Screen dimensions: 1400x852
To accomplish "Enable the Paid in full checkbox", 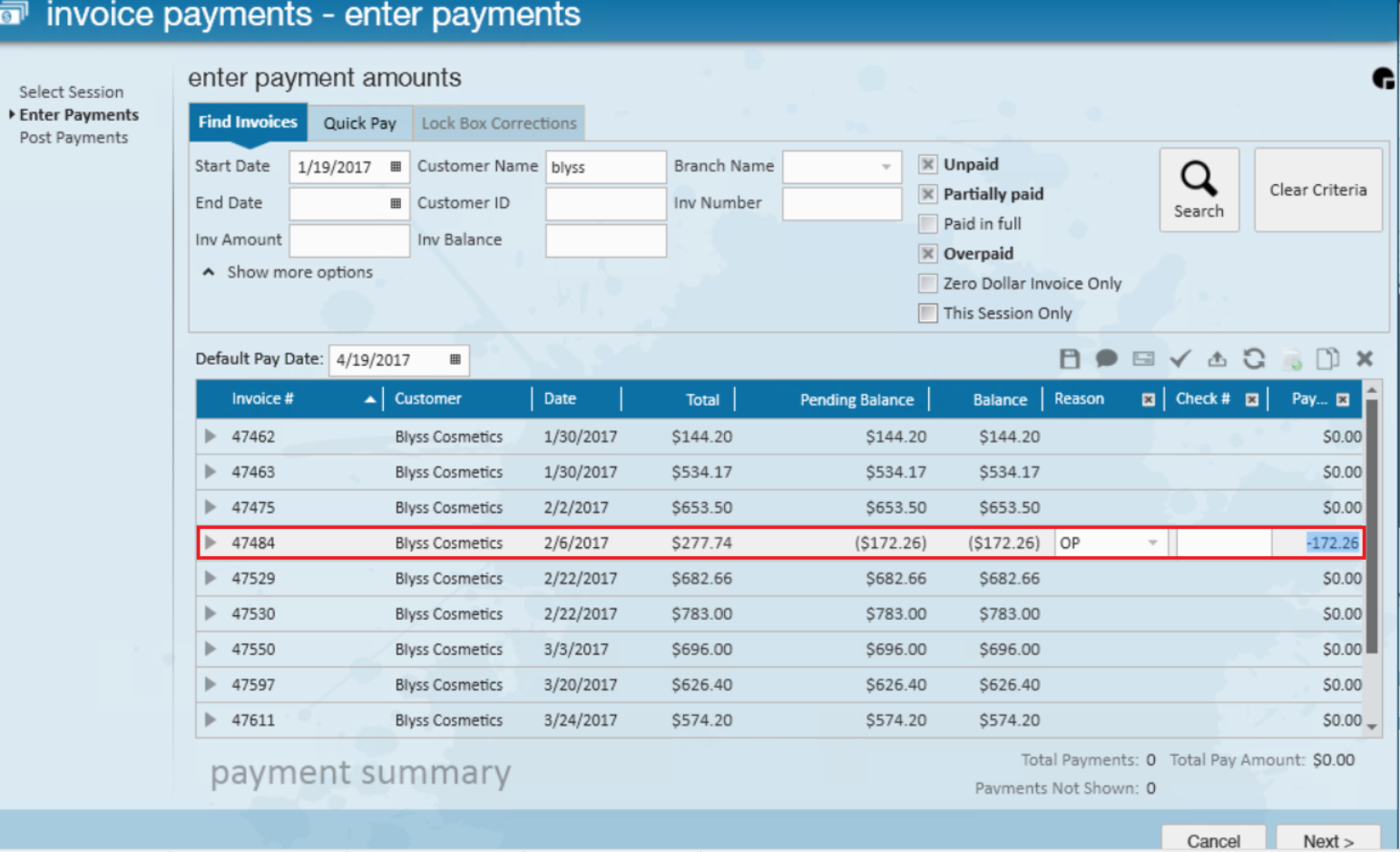I will (x=927, y=224).
